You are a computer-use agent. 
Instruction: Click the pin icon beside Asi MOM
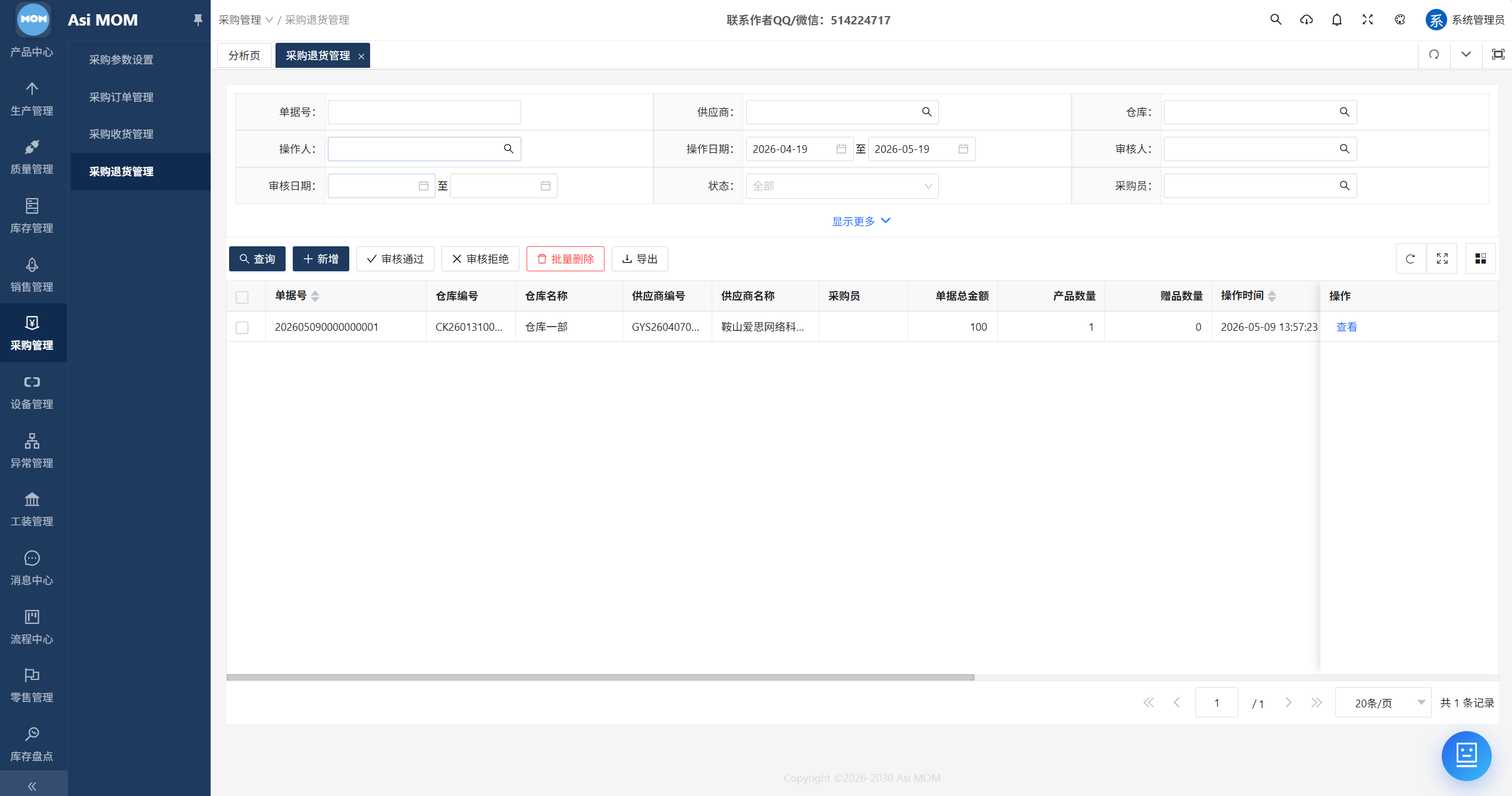(198, 20)
